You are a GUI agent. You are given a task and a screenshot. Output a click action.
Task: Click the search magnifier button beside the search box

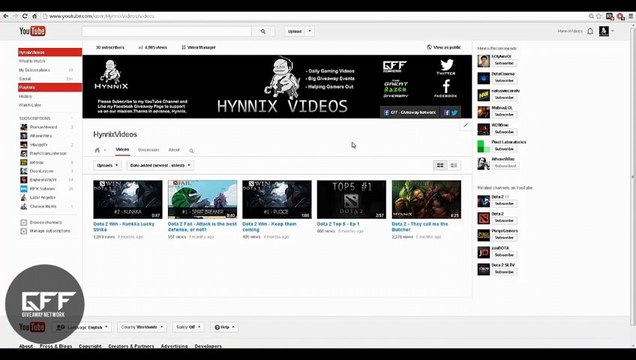click(263, 31)
